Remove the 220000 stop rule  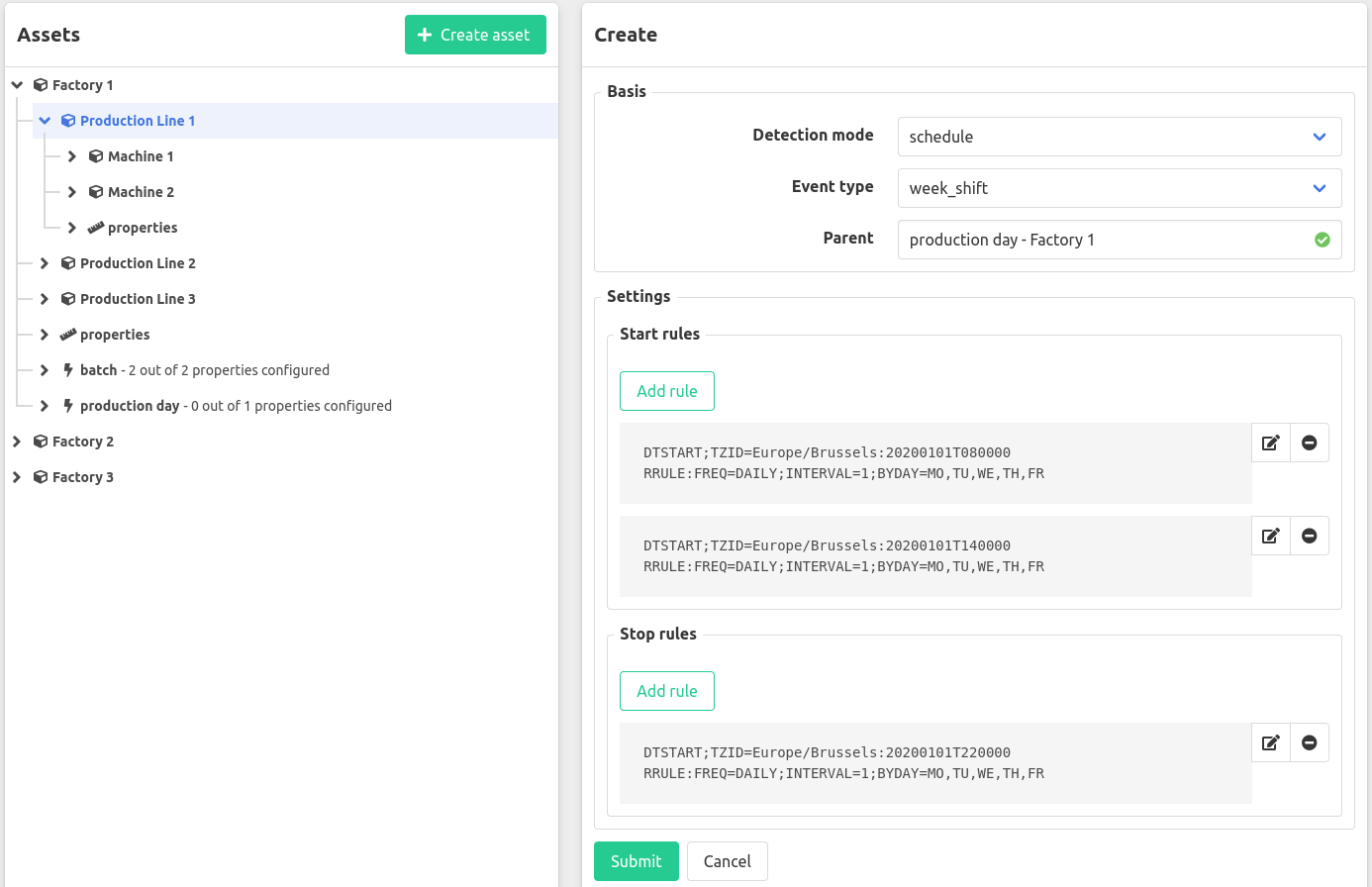click(x=1310, y=742)
